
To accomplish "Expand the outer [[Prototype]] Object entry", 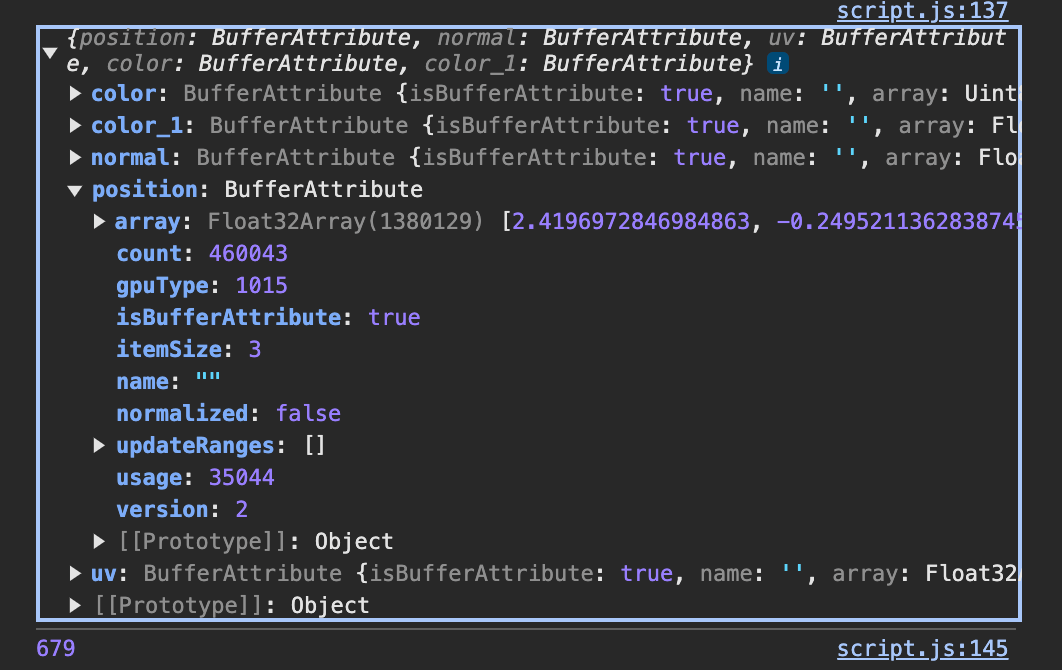I will pyautogui.click(x=75, y=605).
